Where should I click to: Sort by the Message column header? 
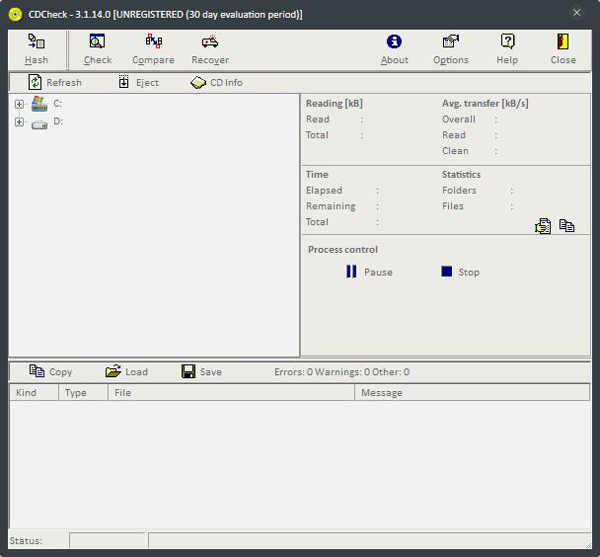pos(472,393)
